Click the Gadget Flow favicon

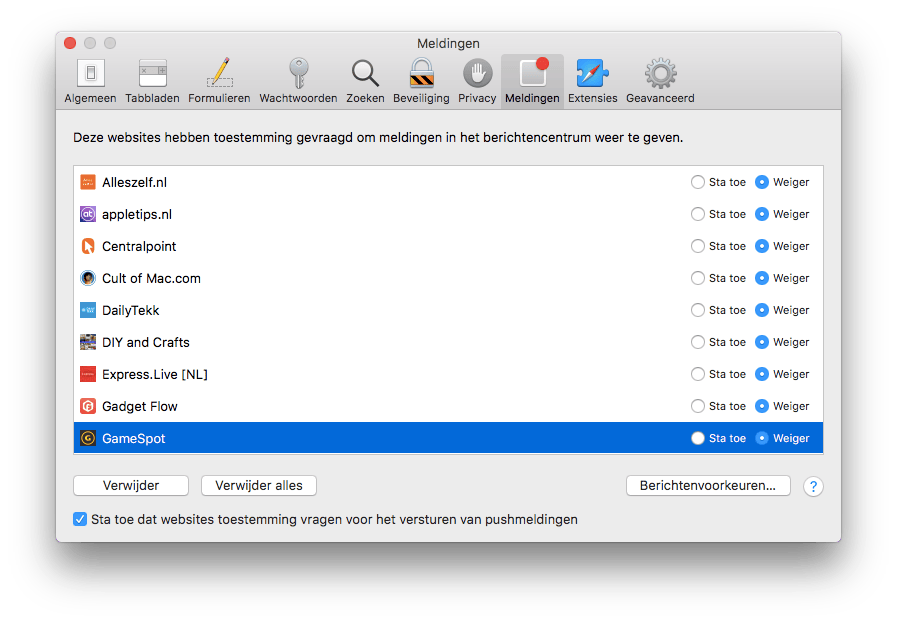[x=88, y=406]
